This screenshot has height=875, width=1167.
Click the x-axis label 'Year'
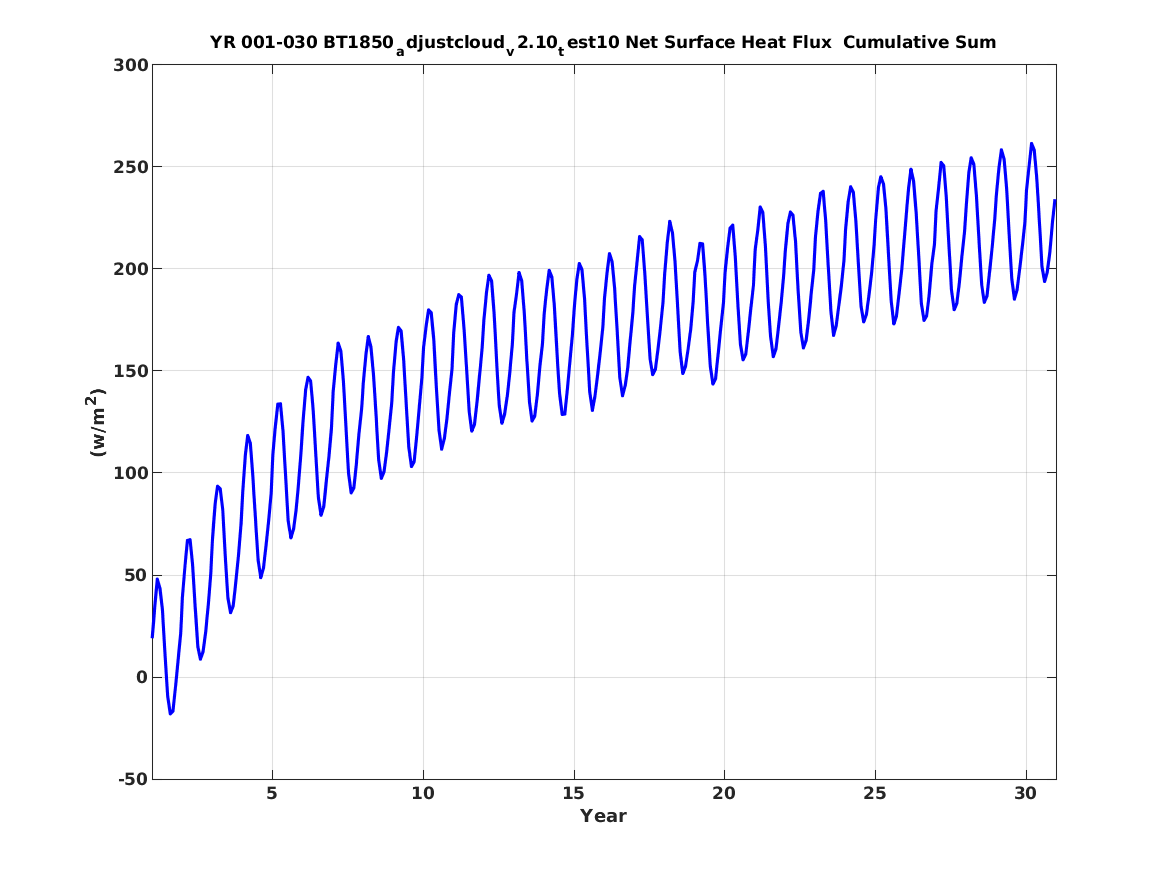pyautogui.click(x=604, y=816)
